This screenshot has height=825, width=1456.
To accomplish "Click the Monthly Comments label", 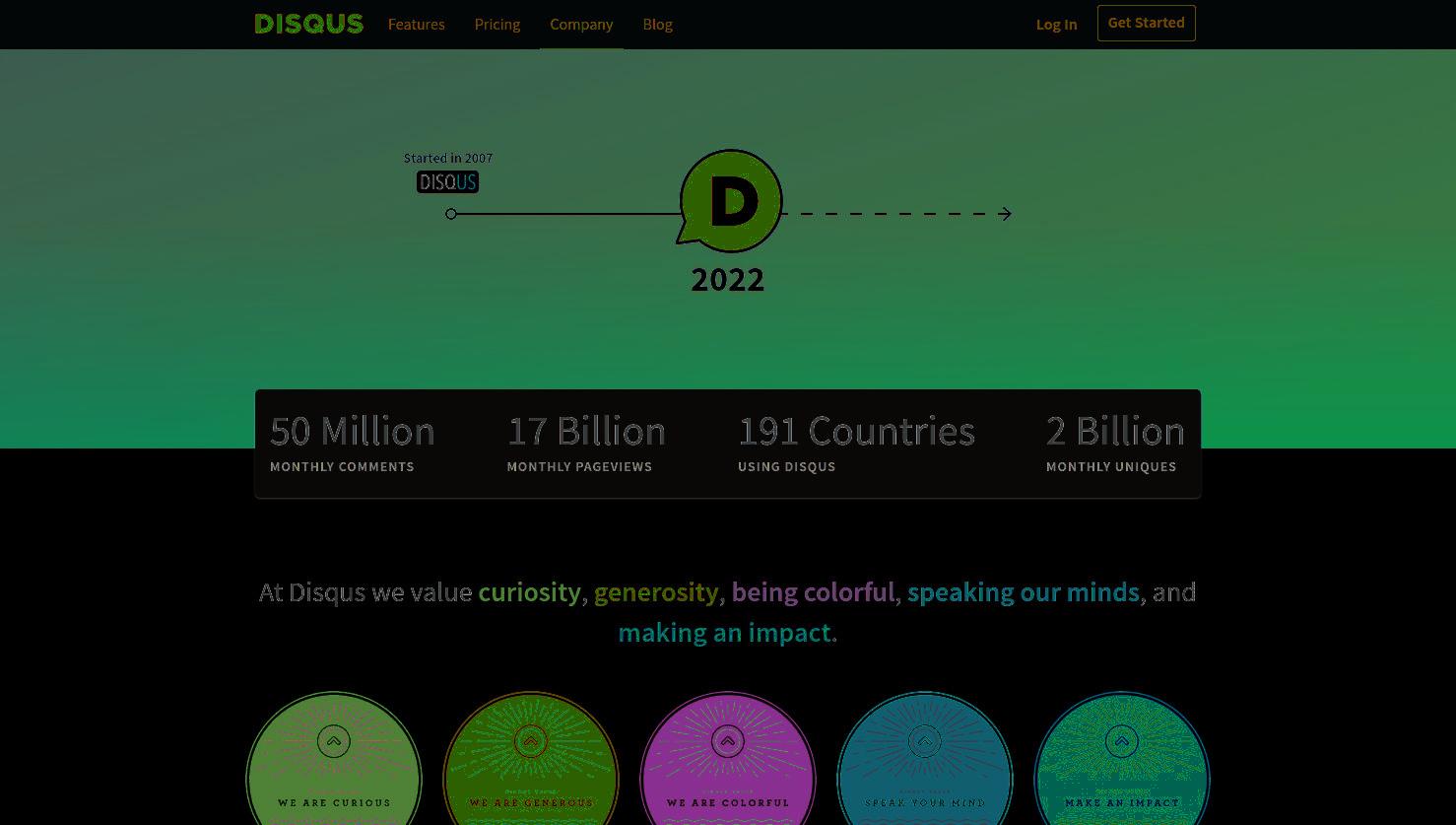I will 342,466.
